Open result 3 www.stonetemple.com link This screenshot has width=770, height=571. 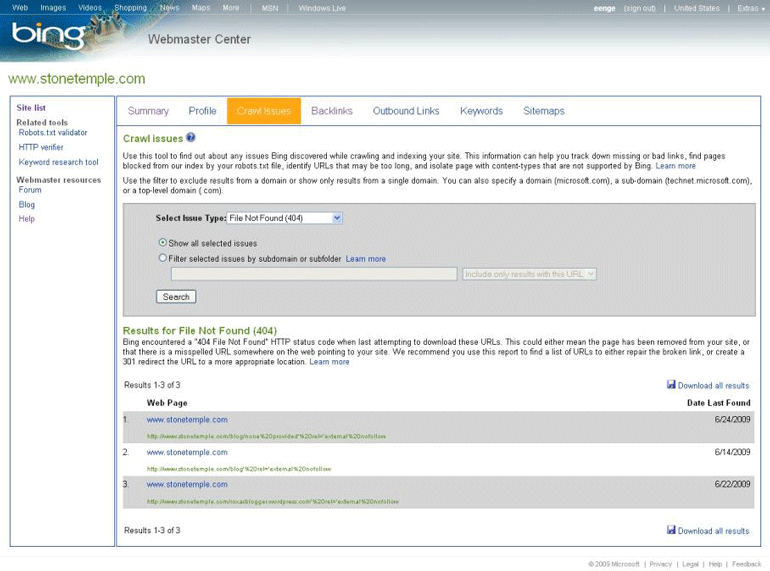pos(187,484)
